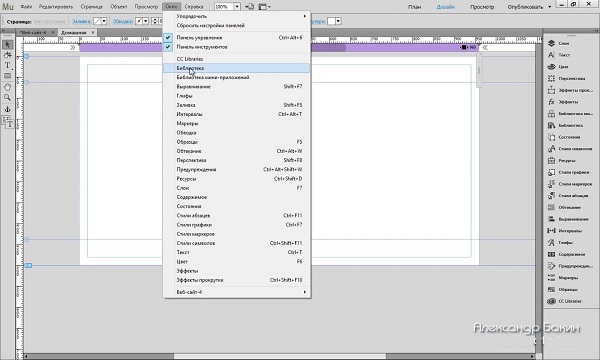Switch to Просмотр mode at top right
Image resolution: width=600 pixels, height=360 pixels.
tap(482, 7)
